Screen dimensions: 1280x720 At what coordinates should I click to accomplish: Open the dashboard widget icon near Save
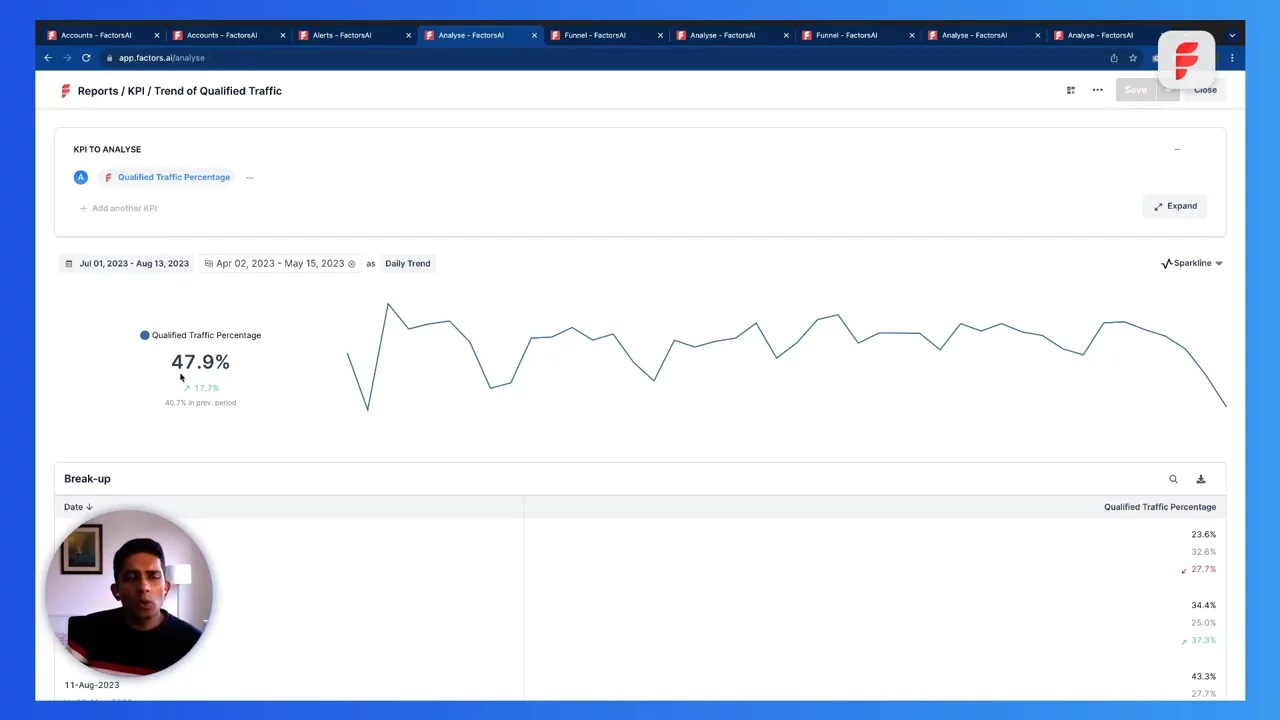[x=1070, y=90]
